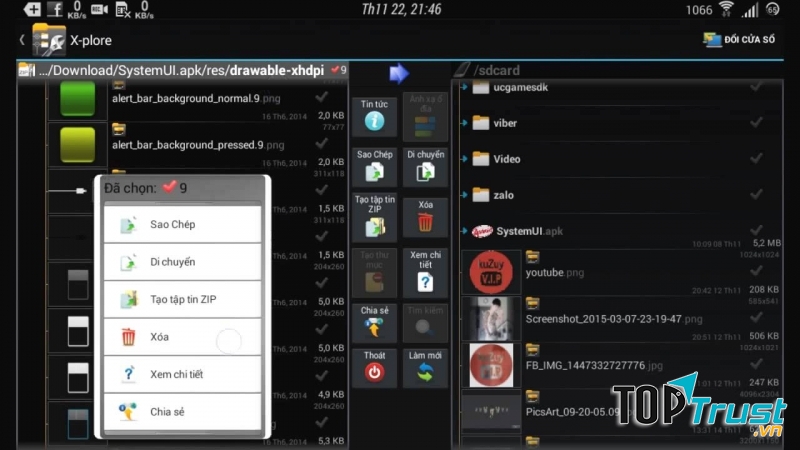Choose Di chuyển in selection popup

182,262
